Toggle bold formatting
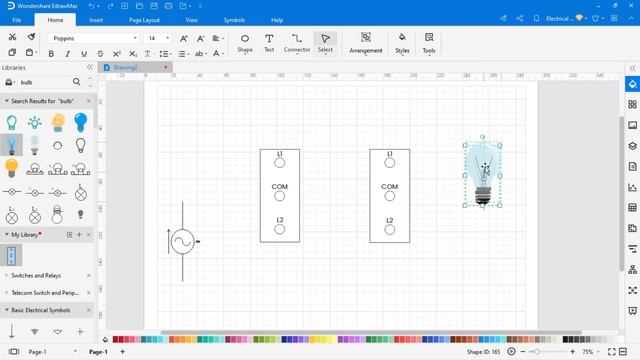Image resolution: width=640 pixels, height=360 pixels. click(x=51, y=53)
